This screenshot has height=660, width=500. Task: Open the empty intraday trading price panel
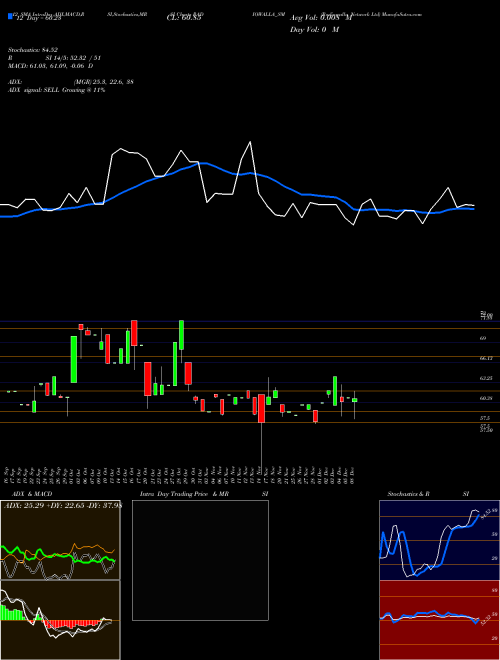(200, 560)
